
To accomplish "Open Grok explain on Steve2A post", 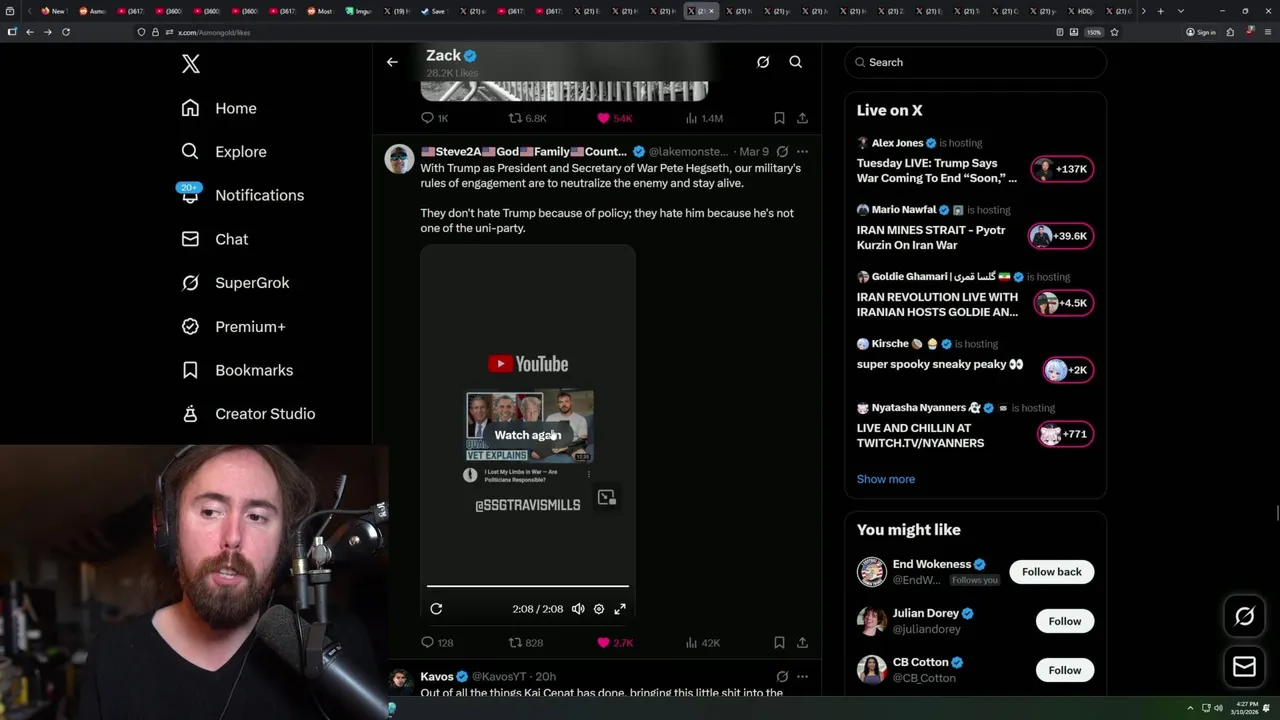I will tap(782, 152).
